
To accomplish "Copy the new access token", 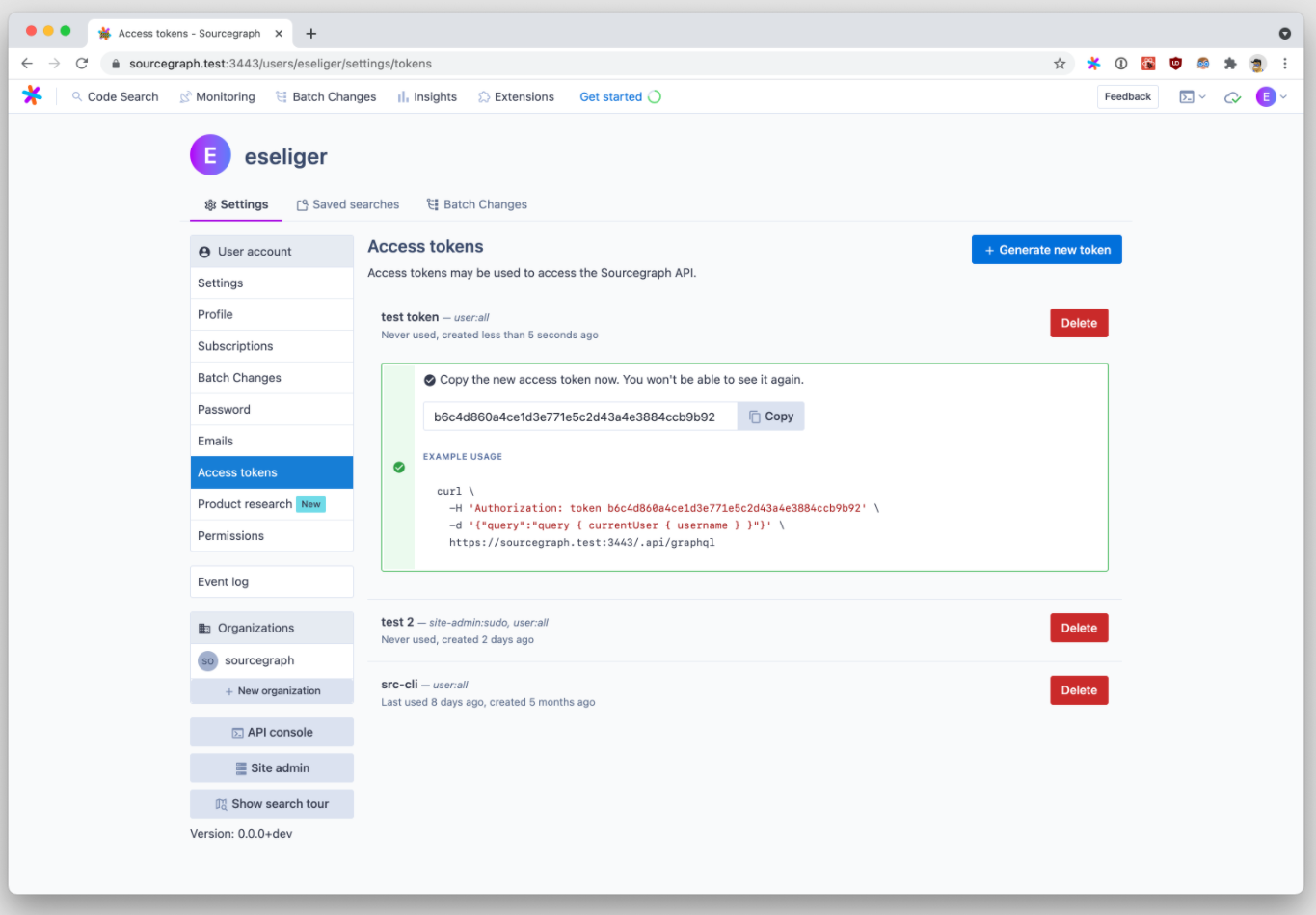I will pyautogui.click(x=771, y=417).
